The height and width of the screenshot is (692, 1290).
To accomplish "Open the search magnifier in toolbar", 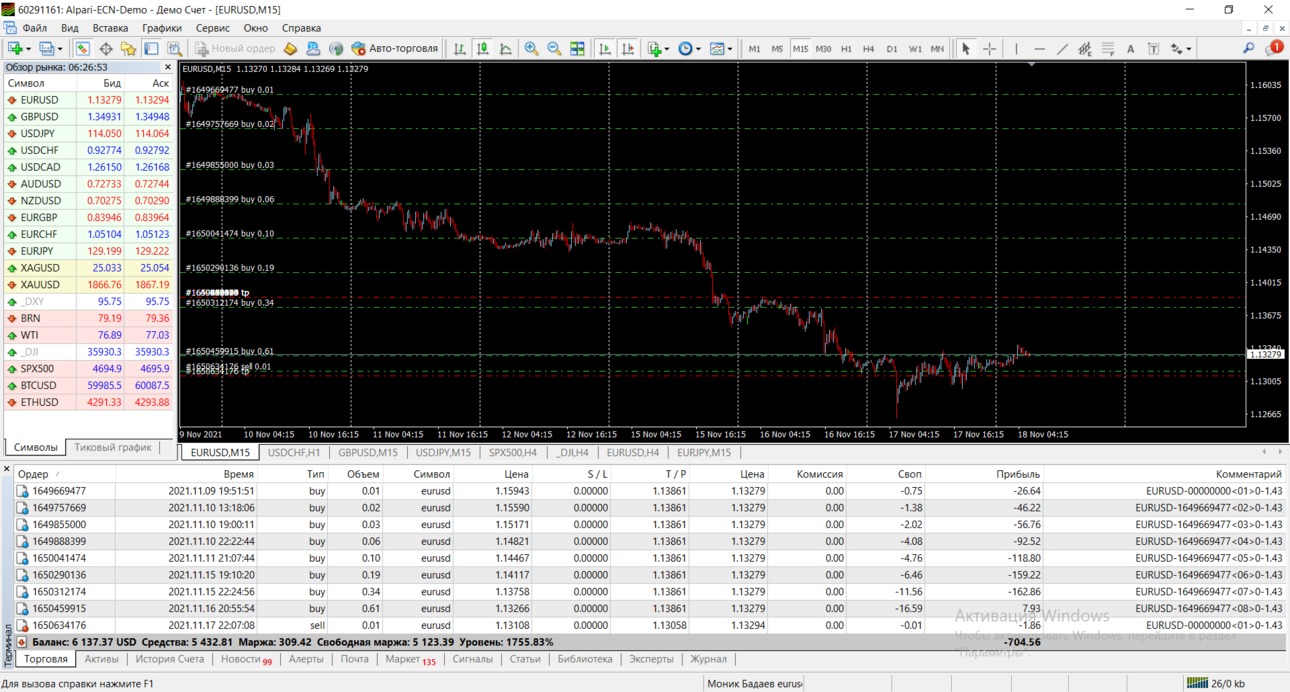I will click(x=1248, y=48).
